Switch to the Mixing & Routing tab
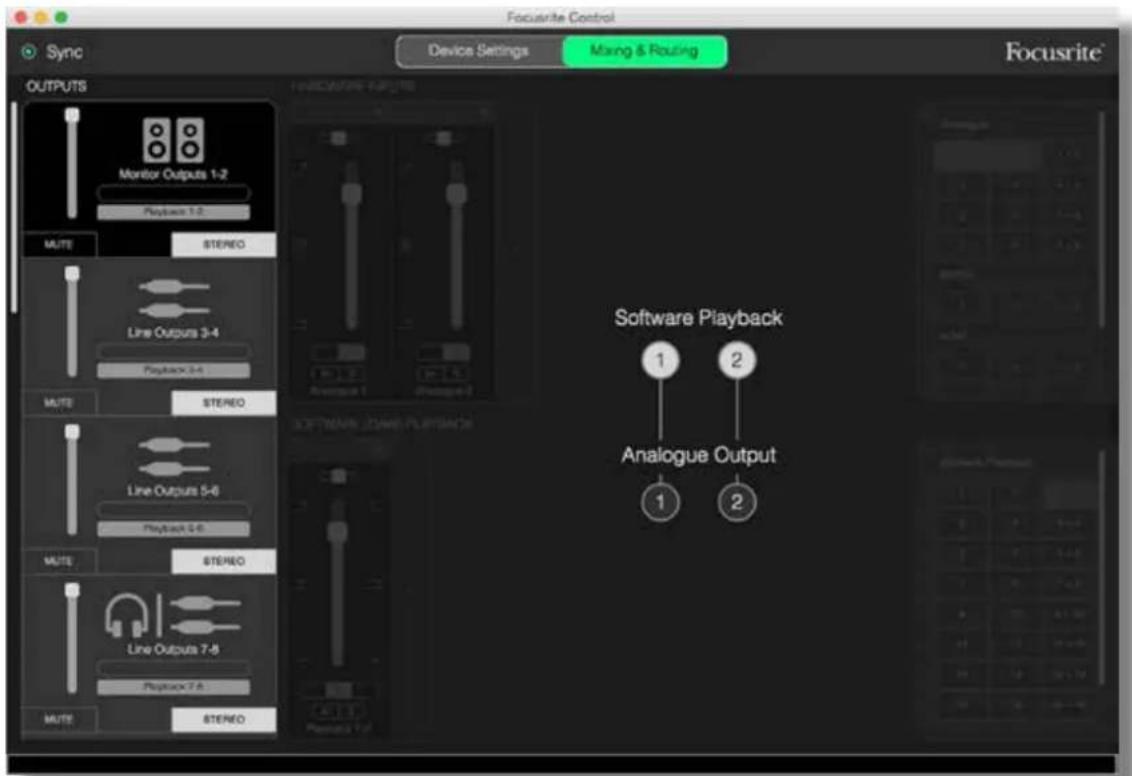The height and width of the screenshot is (776, 1132). 644,51
